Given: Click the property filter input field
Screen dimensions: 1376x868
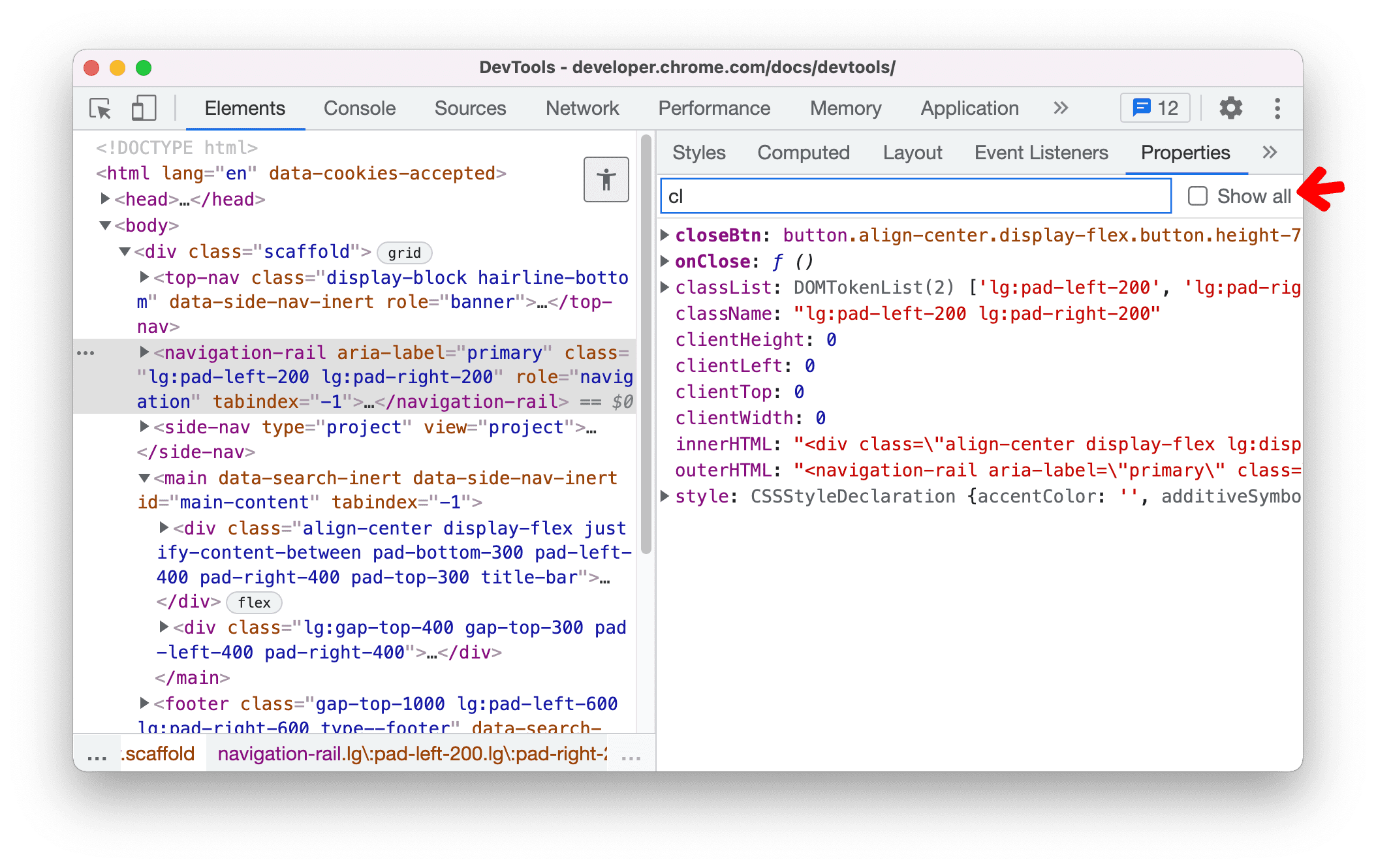Looking at the screenshot, I should 911,195.
